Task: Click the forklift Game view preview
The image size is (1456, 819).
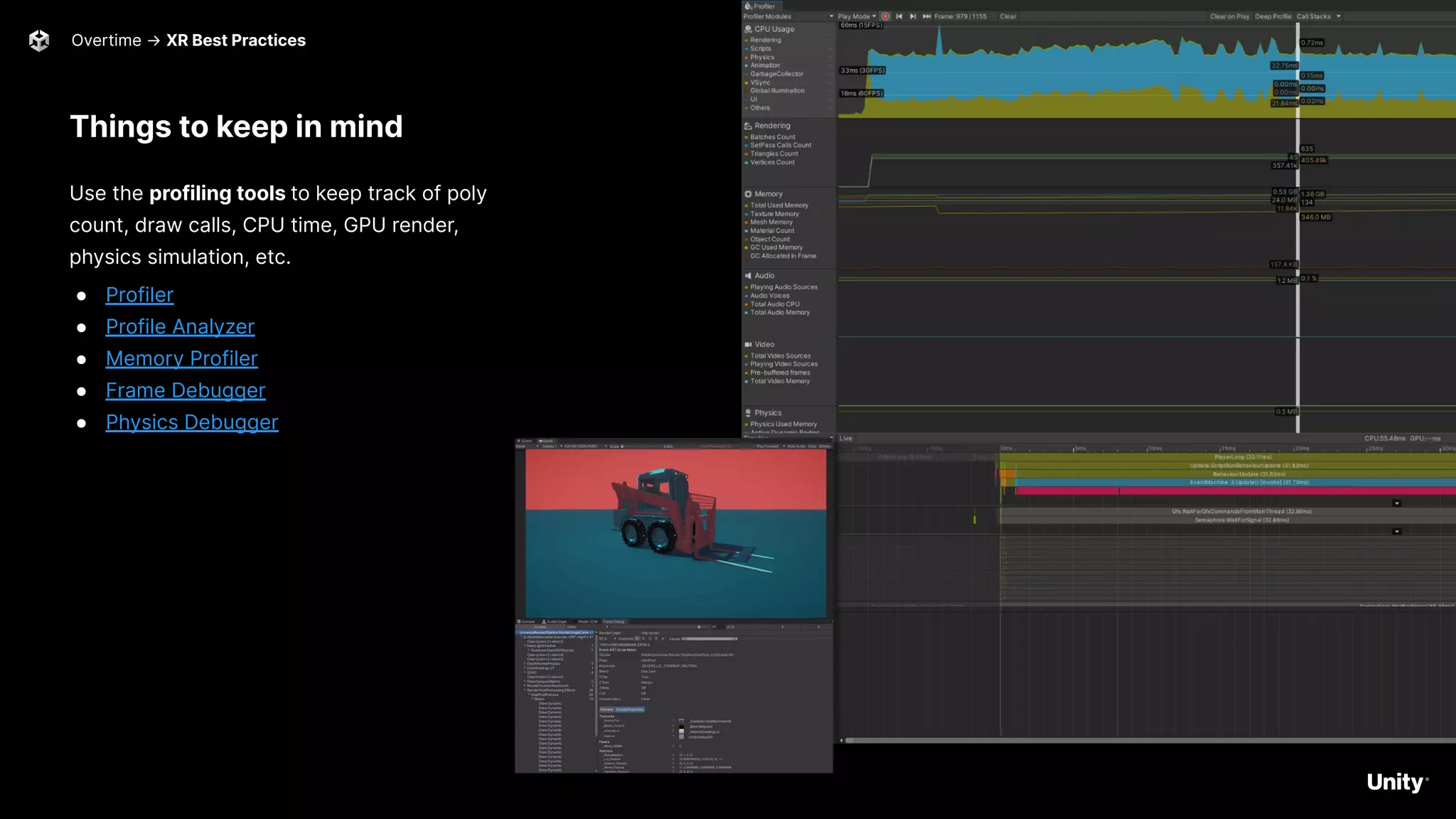Action: coord(675,534)
